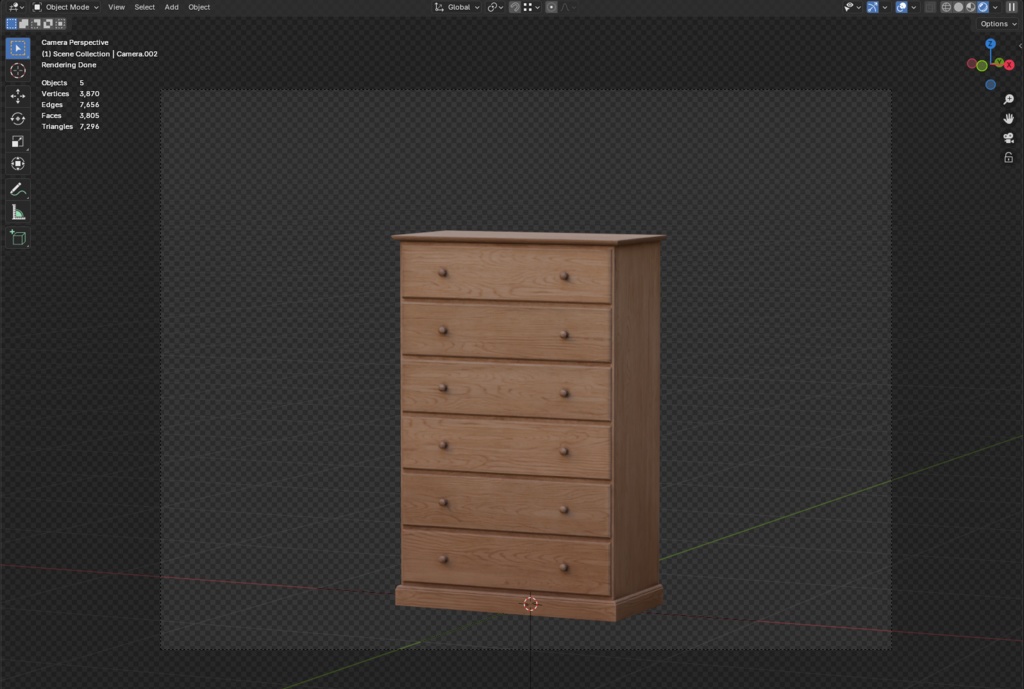
Task: Select the Add Cube tool
Action: [18, 238]
